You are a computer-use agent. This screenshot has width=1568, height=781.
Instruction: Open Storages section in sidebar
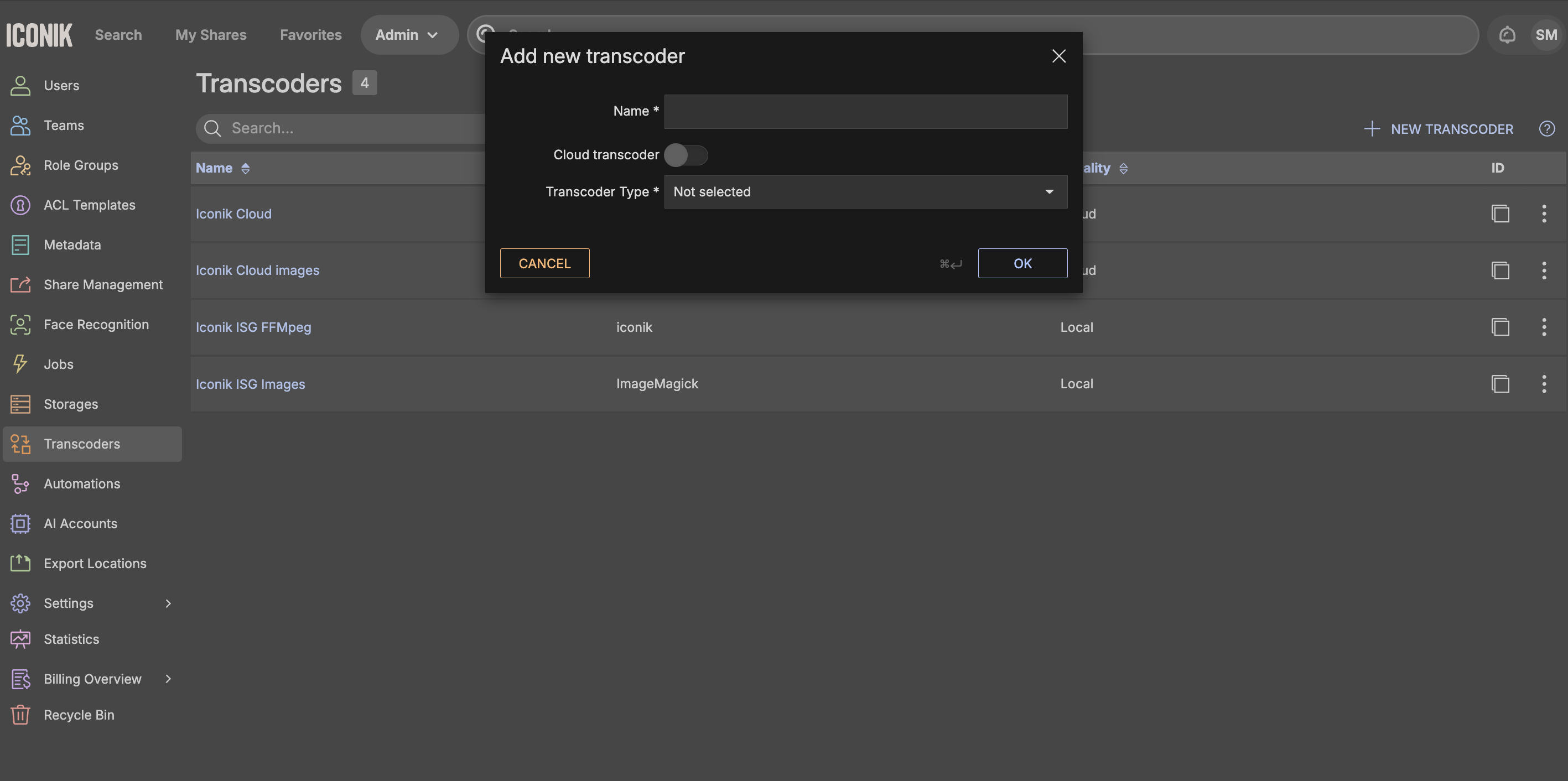point(71,404)
